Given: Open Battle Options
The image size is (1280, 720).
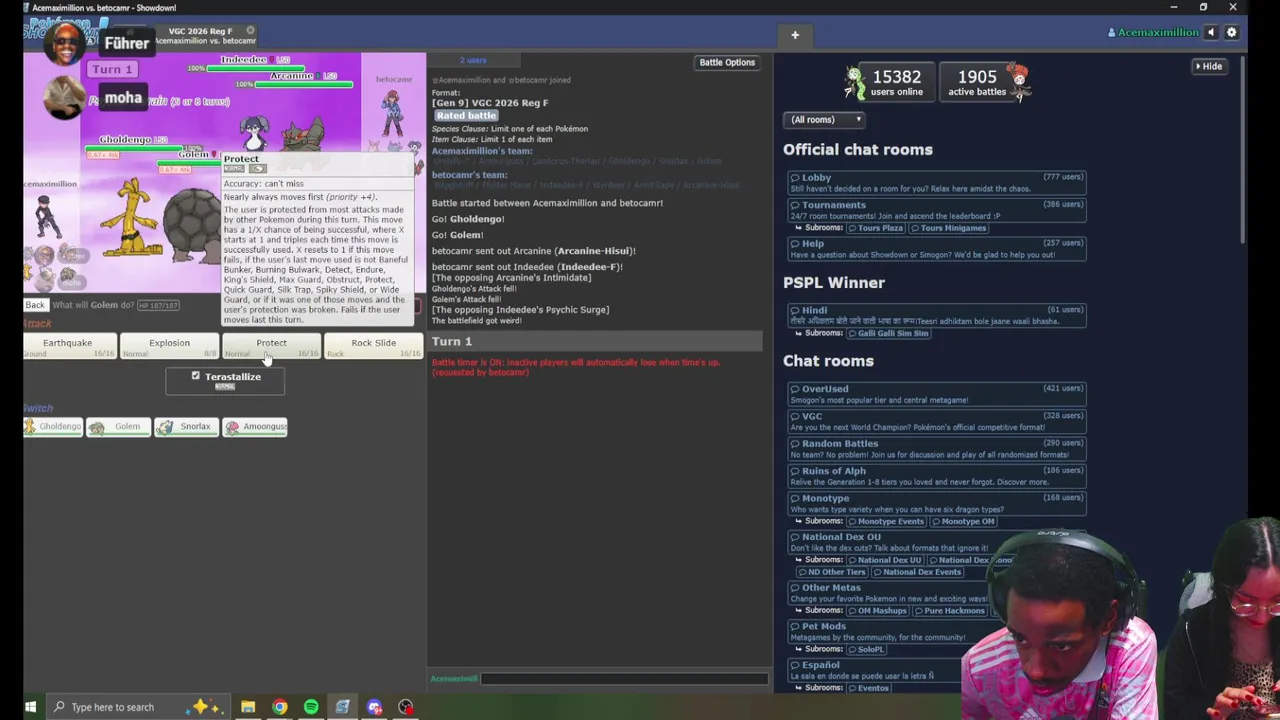Looking at the screenshot, I should (727, 62).
